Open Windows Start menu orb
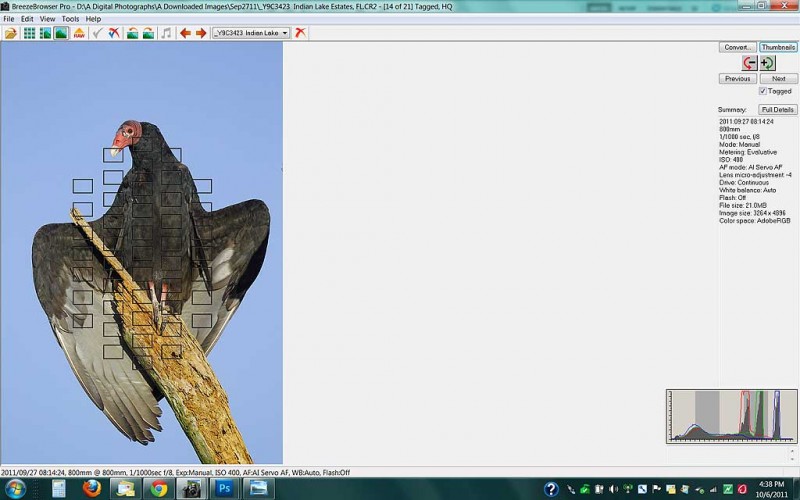 [x=15, y=489]
